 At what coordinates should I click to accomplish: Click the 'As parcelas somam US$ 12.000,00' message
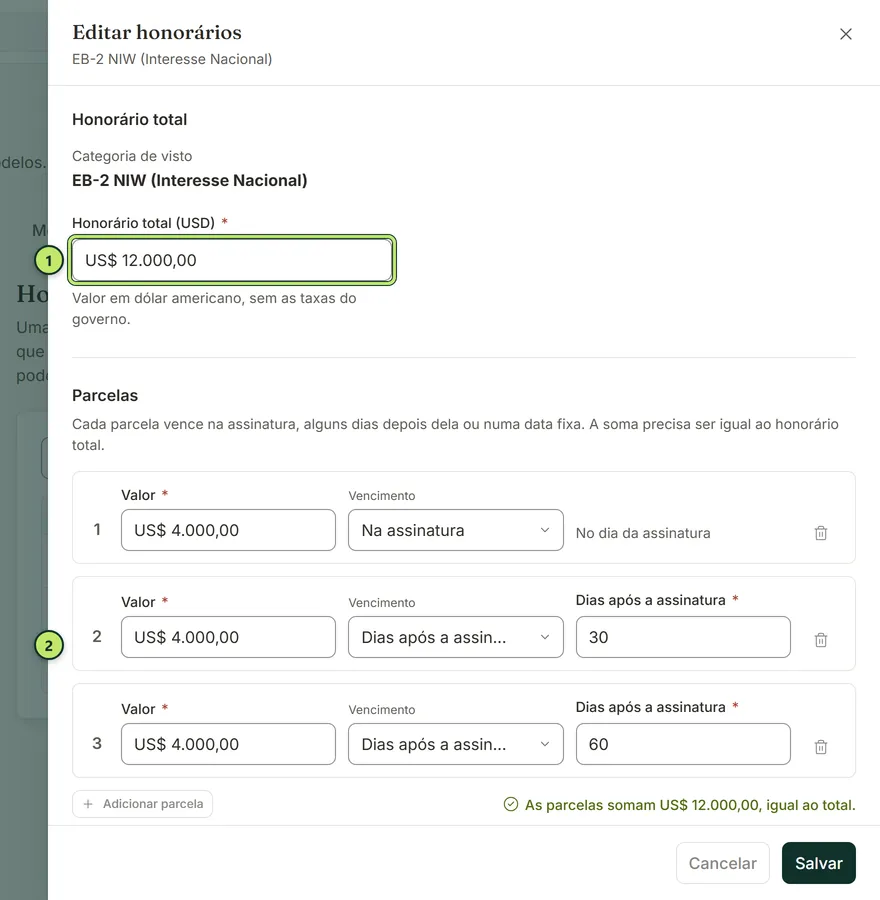[x=690, y=805]
